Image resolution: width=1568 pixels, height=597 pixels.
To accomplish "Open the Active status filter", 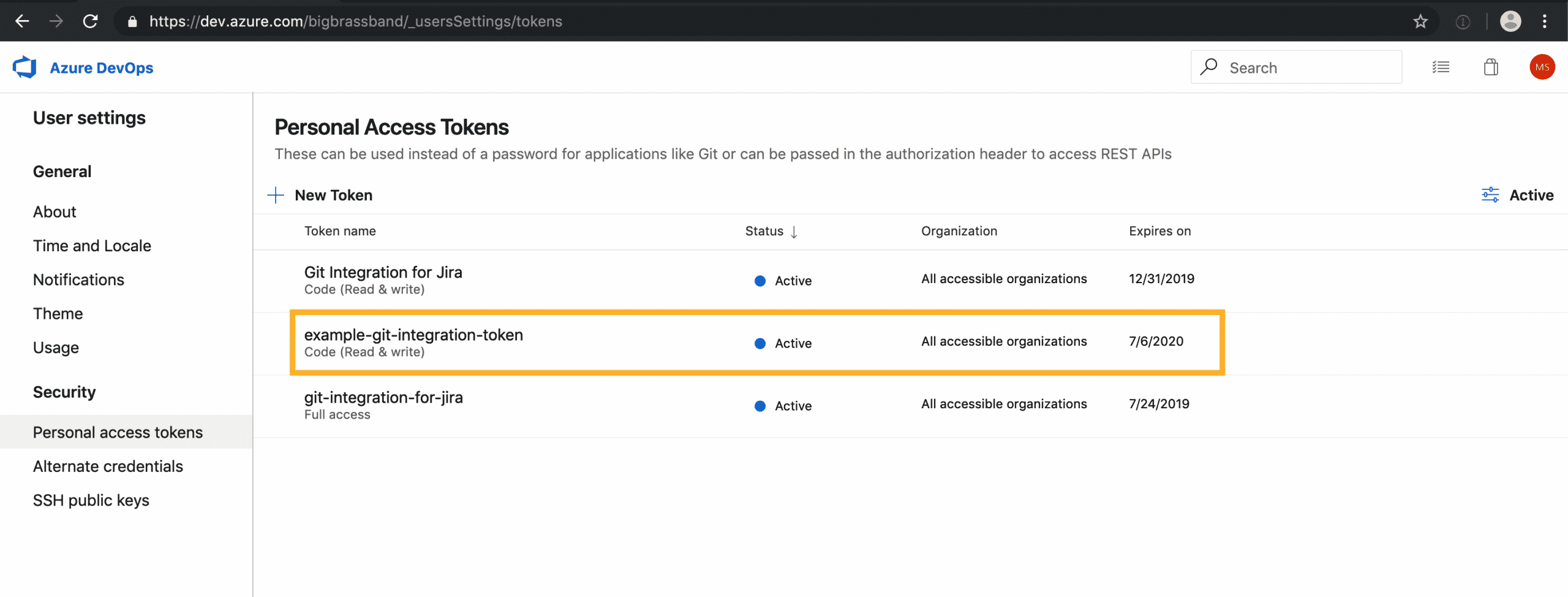I will tap(1531, 195).
